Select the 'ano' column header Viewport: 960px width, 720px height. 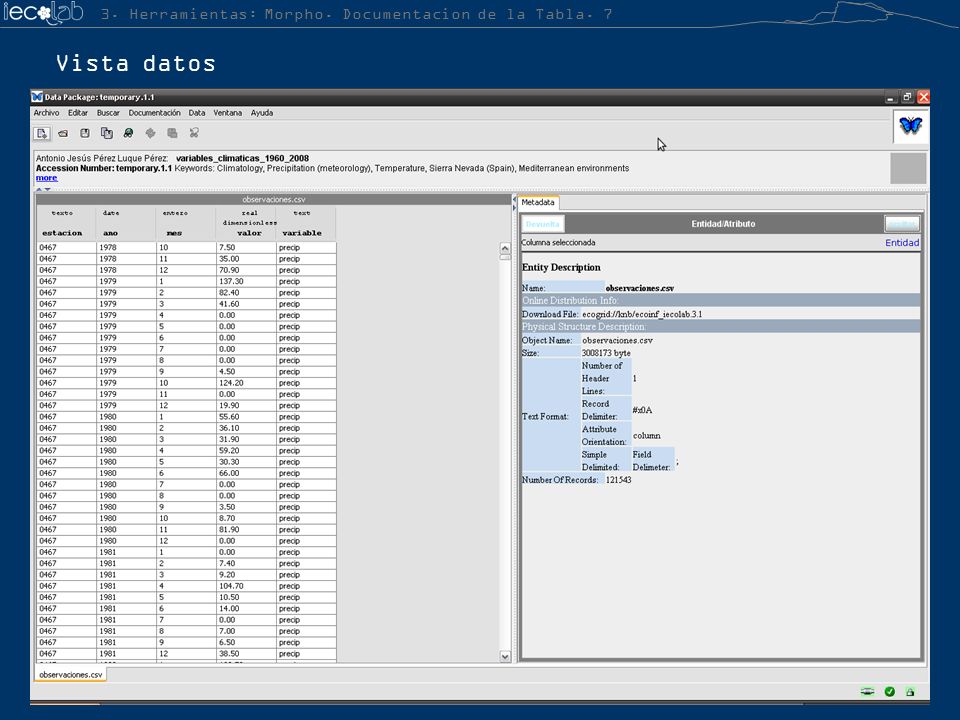click(x=110, y=233)
